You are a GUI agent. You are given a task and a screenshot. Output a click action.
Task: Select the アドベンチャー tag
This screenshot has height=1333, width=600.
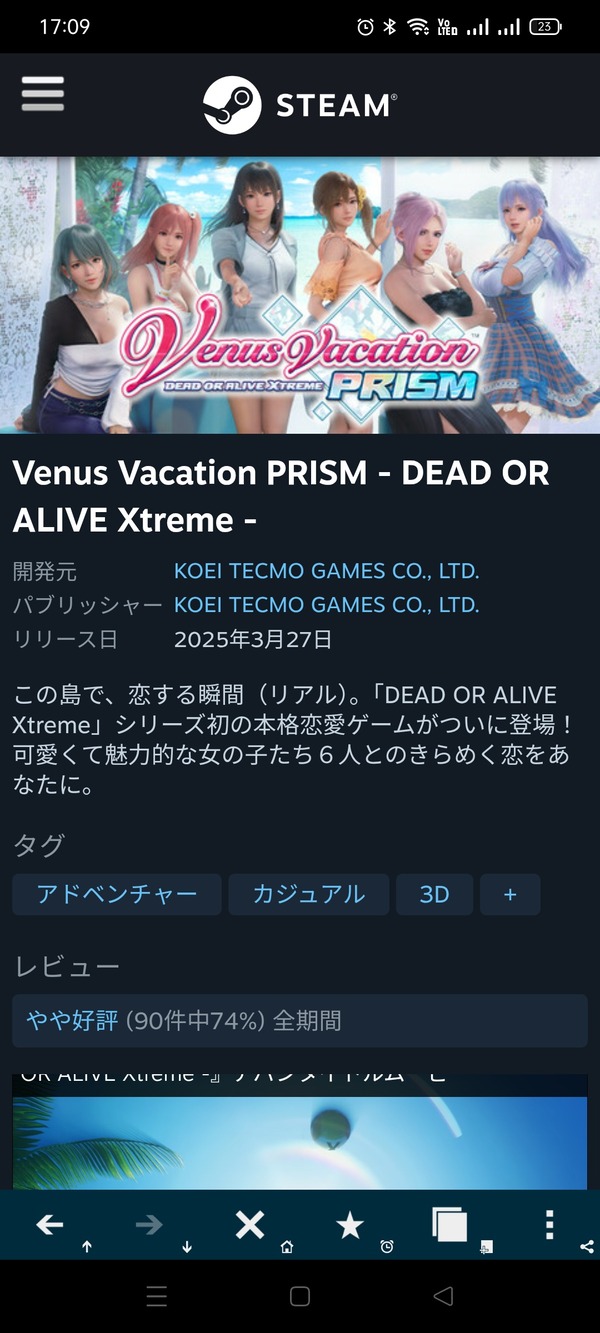pyautogui.click(x=117, y=894)
